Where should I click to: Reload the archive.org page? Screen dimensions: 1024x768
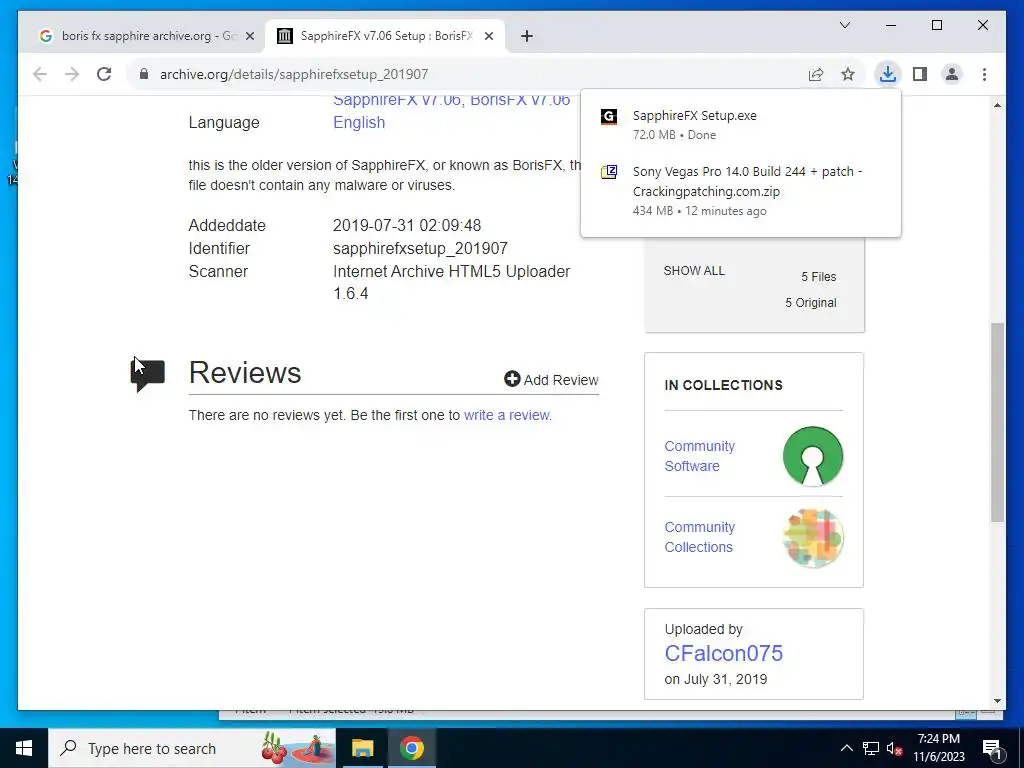(x=104, y=74)
